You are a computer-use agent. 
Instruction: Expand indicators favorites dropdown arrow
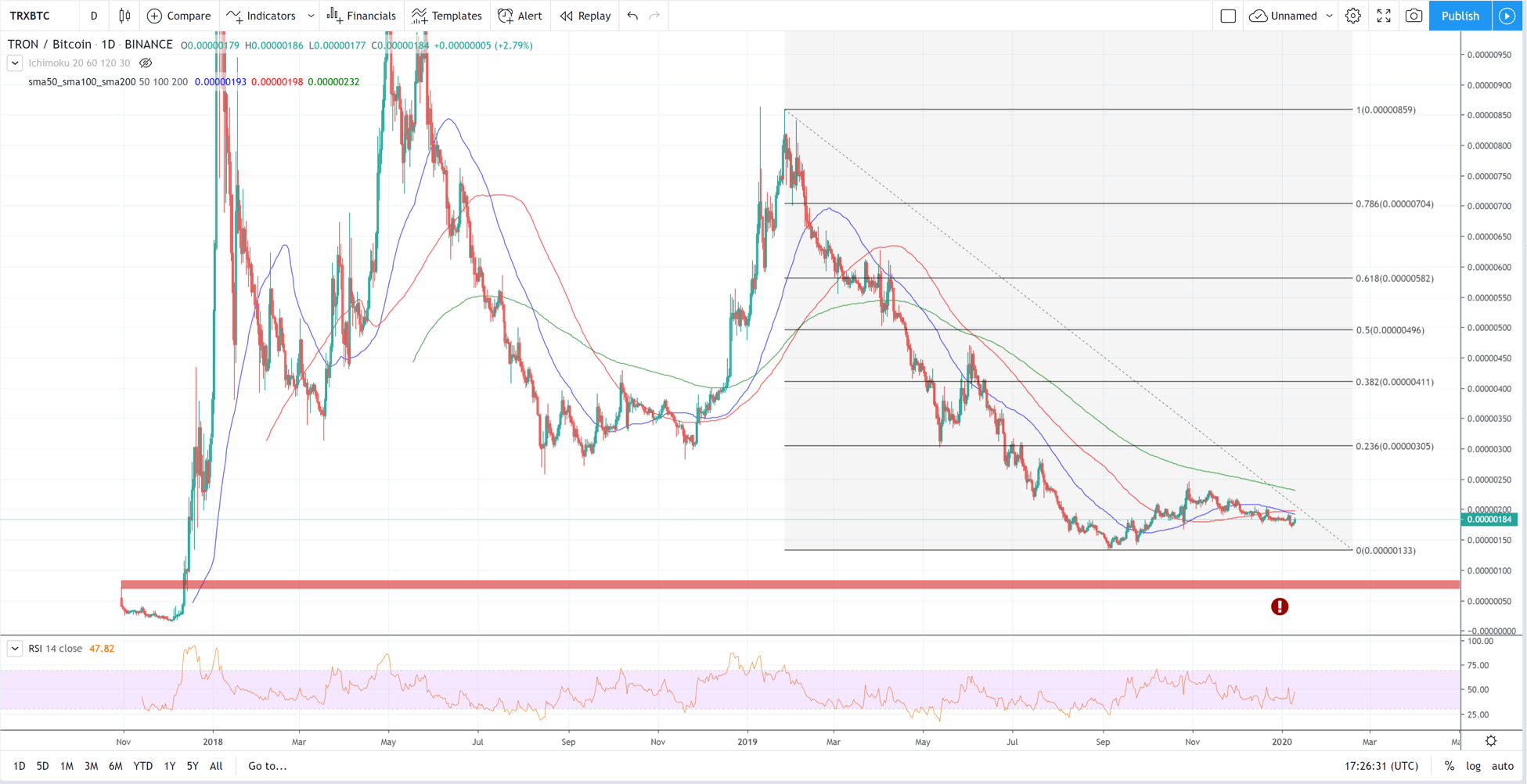tap(311, 16)
